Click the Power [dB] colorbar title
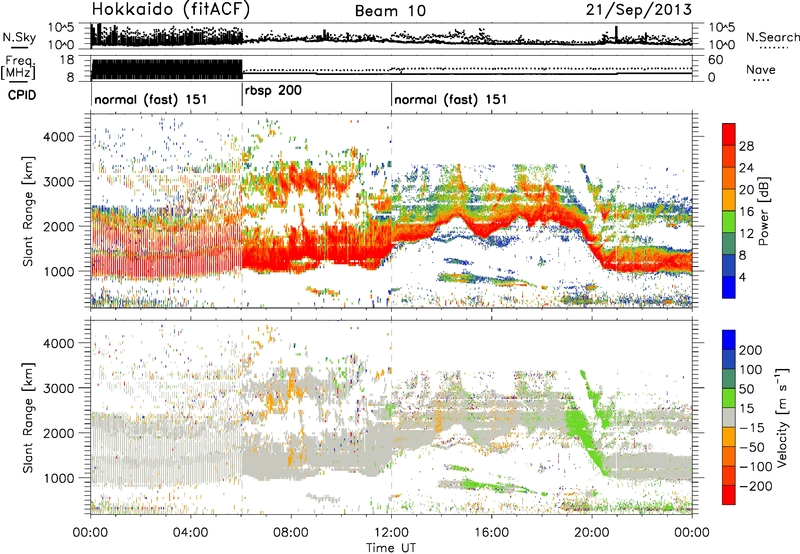The image size is (800, 554). point(763,211)
